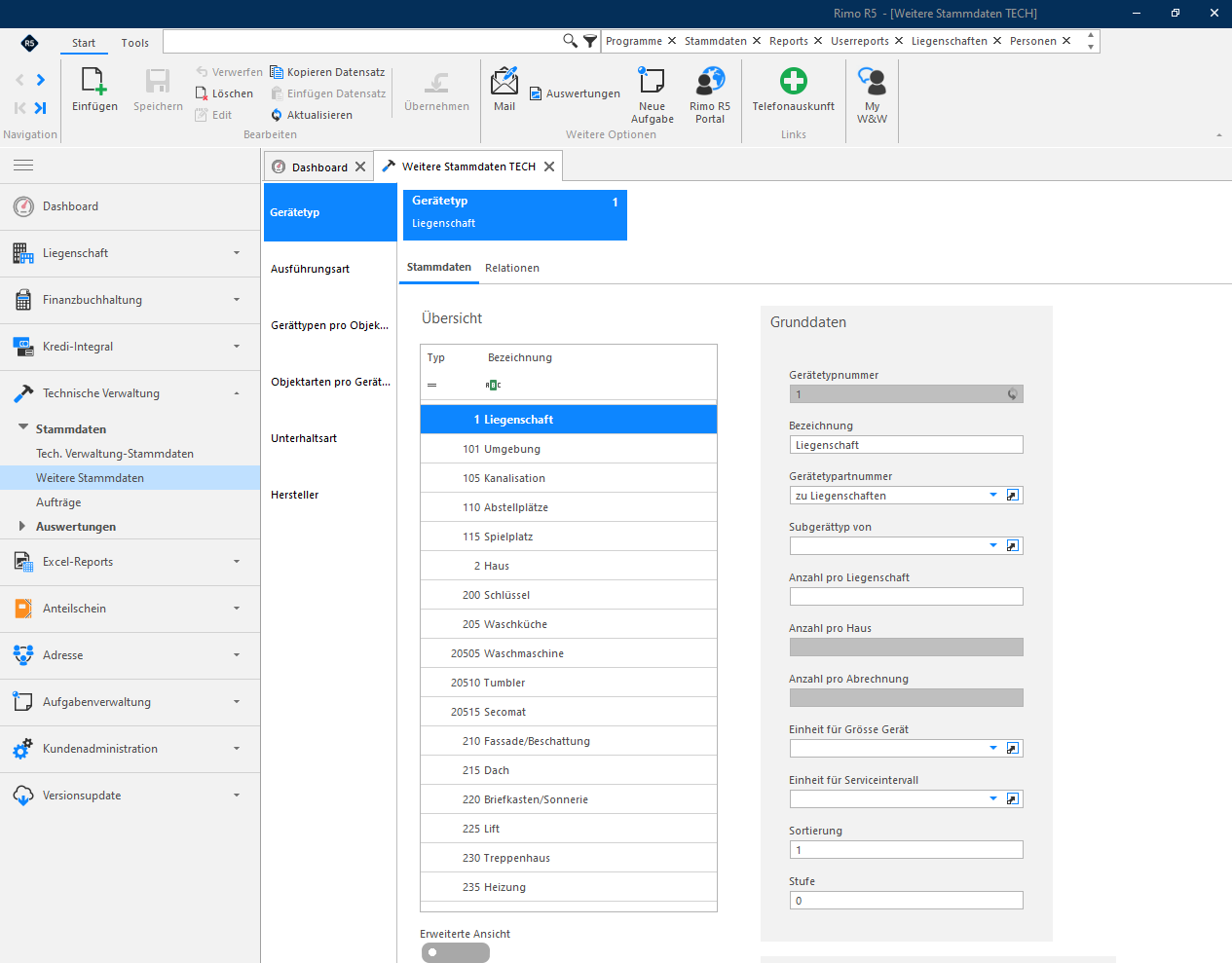
Task: Click the Bezeichnung input field
Action: (906, 445)
